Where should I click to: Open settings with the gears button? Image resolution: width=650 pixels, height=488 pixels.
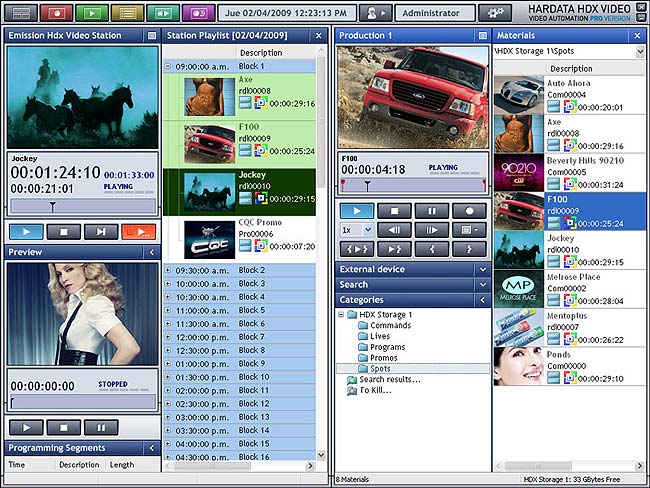[495, 13]
